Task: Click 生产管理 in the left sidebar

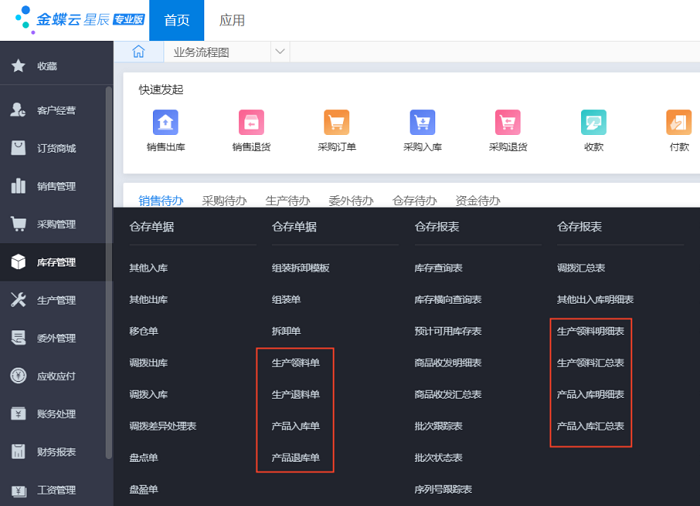Action: 56,300
